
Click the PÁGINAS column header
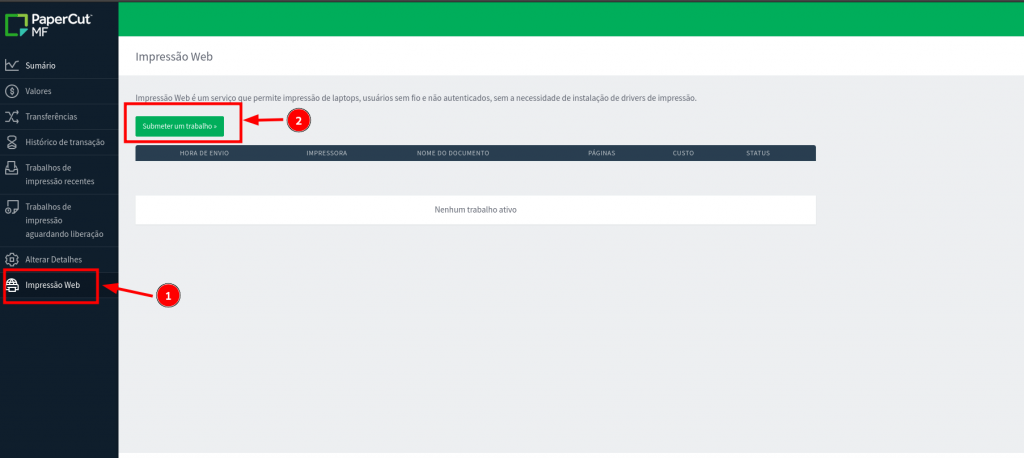point(601,153)
